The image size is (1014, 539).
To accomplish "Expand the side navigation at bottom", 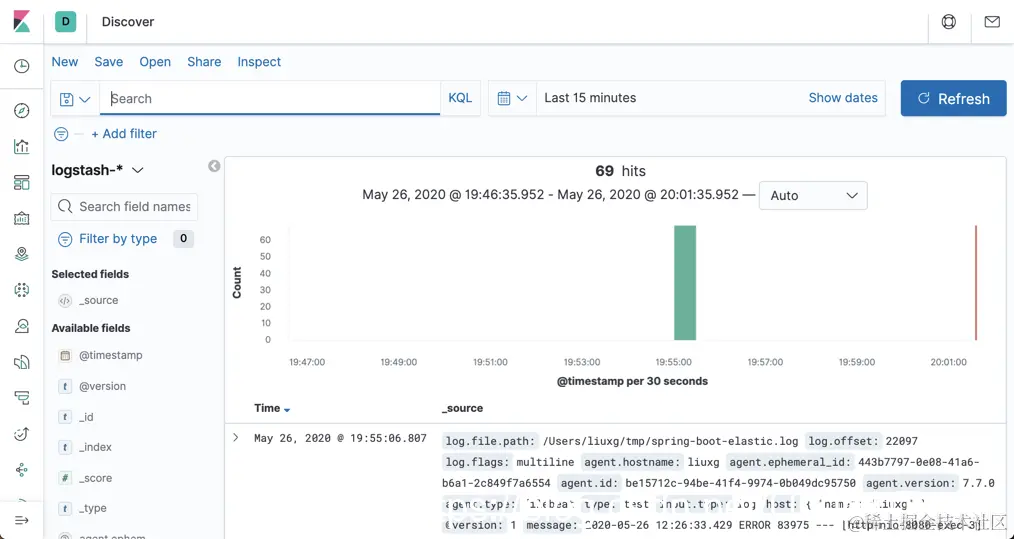I will tap(21, 520).
